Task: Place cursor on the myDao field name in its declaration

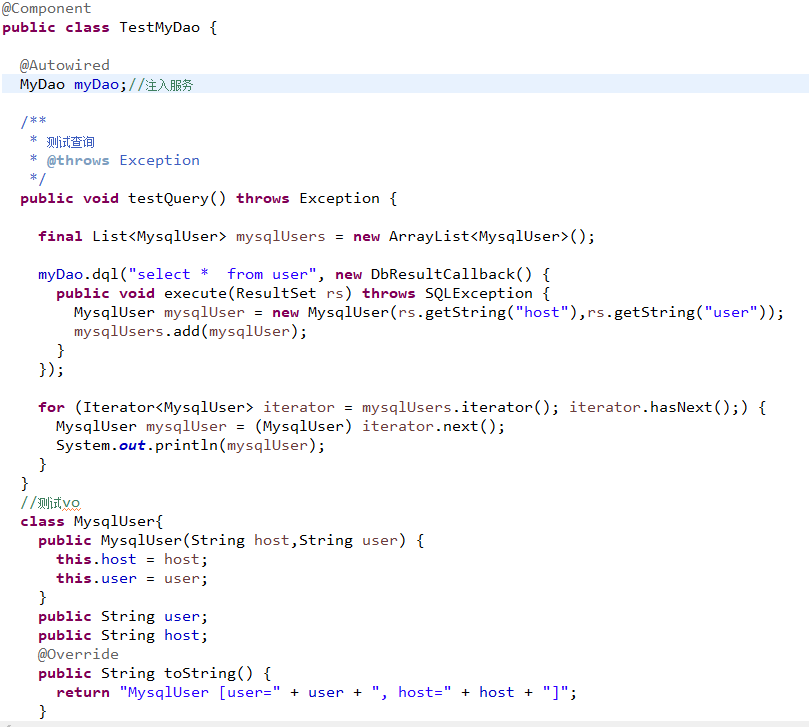Action: pyautogui.click(x=96, y=85)
